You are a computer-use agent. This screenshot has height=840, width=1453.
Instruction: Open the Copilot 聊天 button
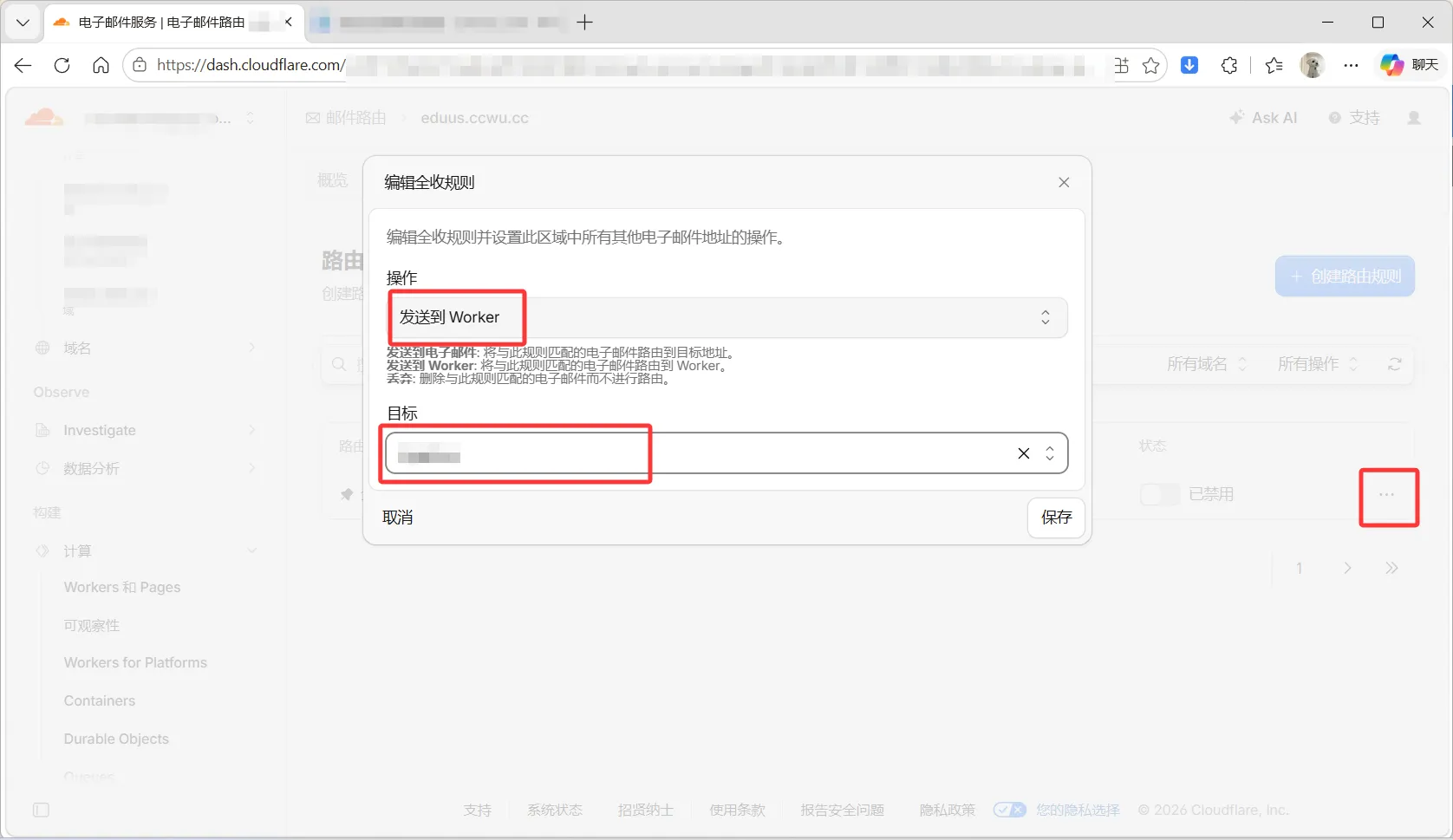1411,65
